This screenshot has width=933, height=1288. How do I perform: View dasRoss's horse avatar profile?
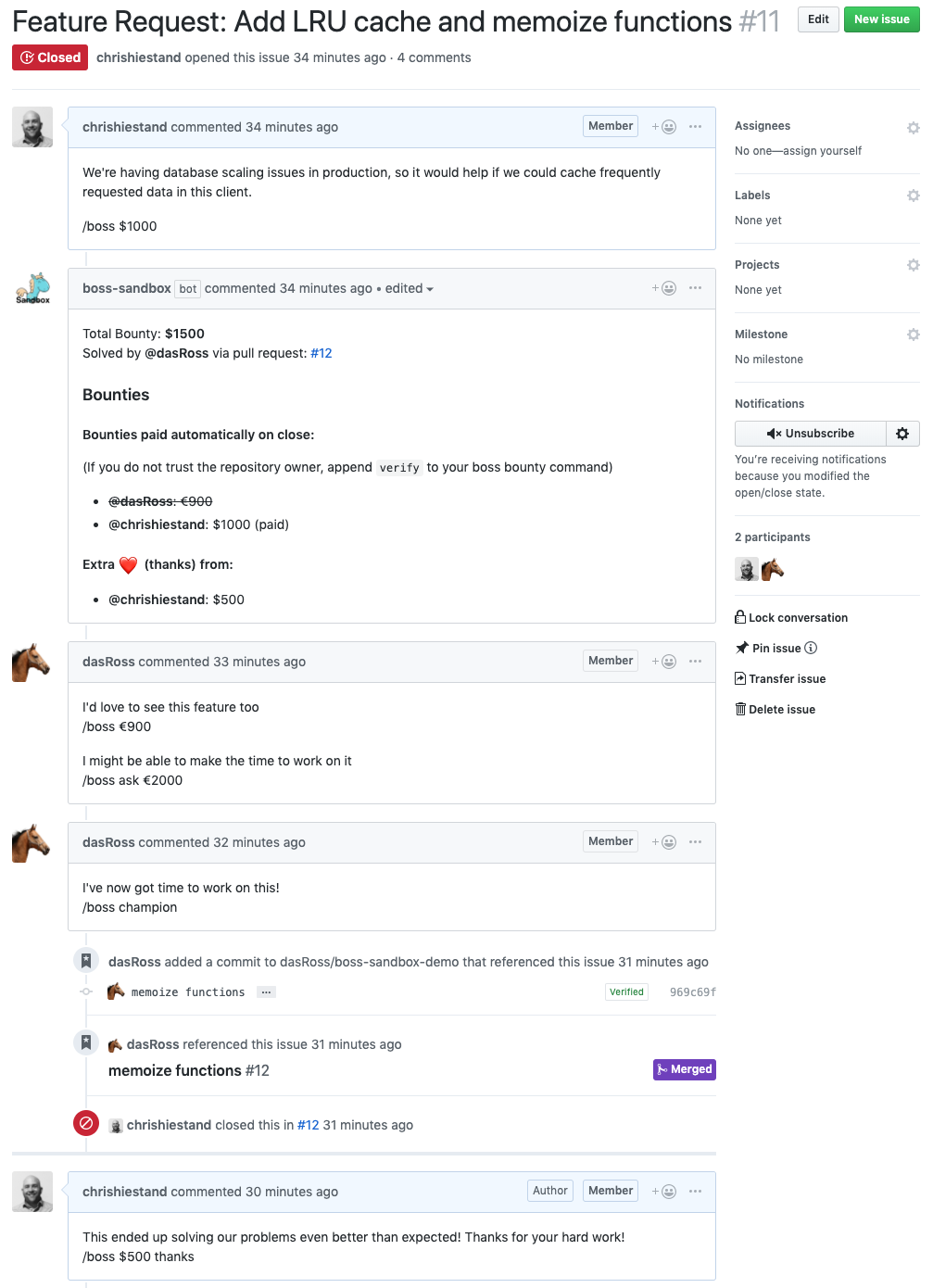click(32, 662)
